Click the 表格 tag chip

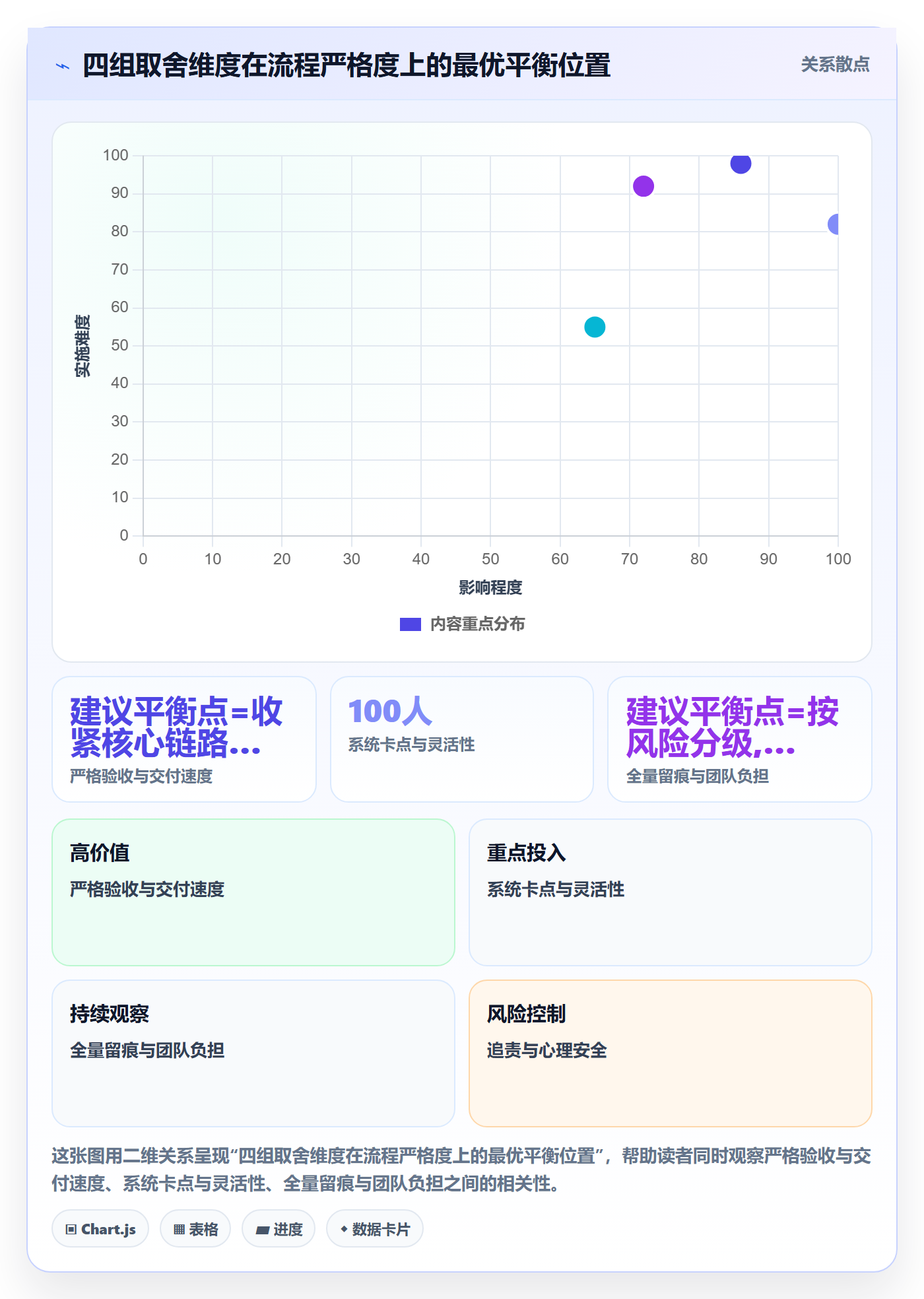coord(195,1229)
